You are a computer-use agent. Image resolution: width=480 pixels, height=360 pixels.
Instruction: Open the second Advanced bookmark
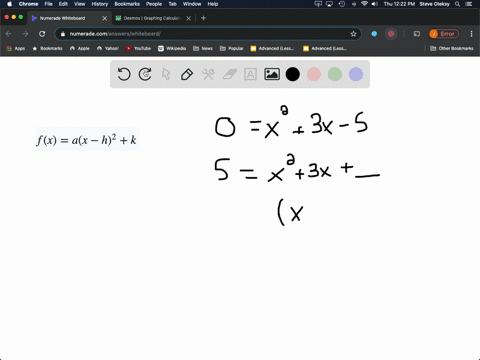tap(325, 48)
